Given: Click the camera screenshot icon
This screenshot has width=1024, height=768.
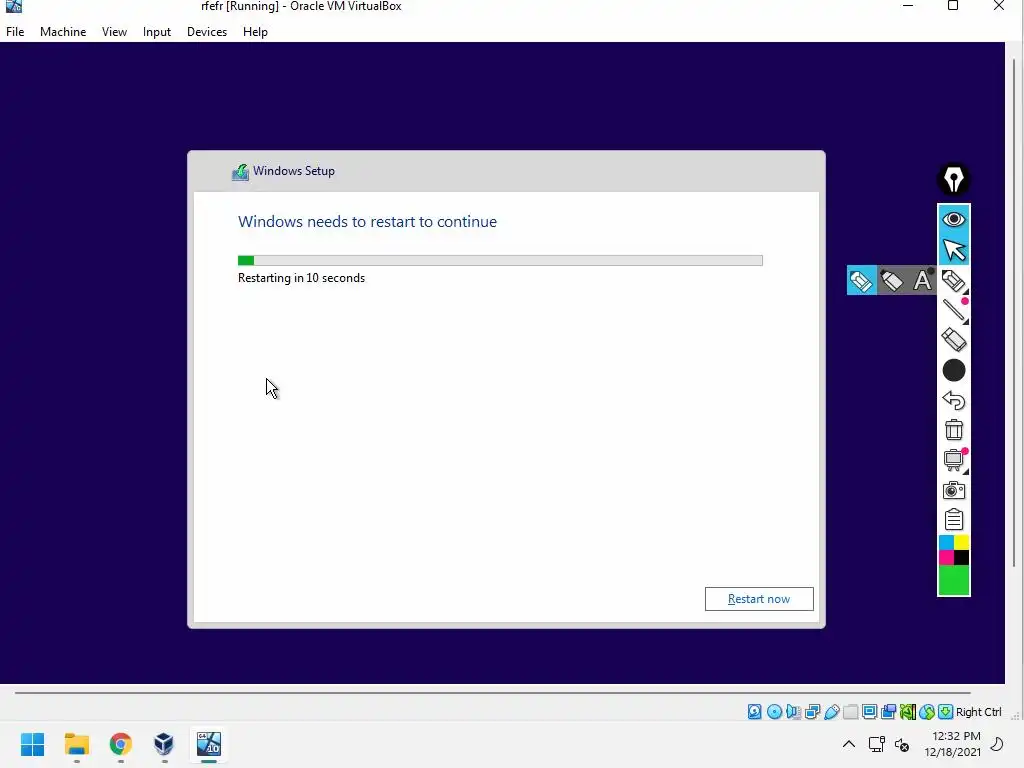Looking at the screenshot, I should tap(953, 490).
